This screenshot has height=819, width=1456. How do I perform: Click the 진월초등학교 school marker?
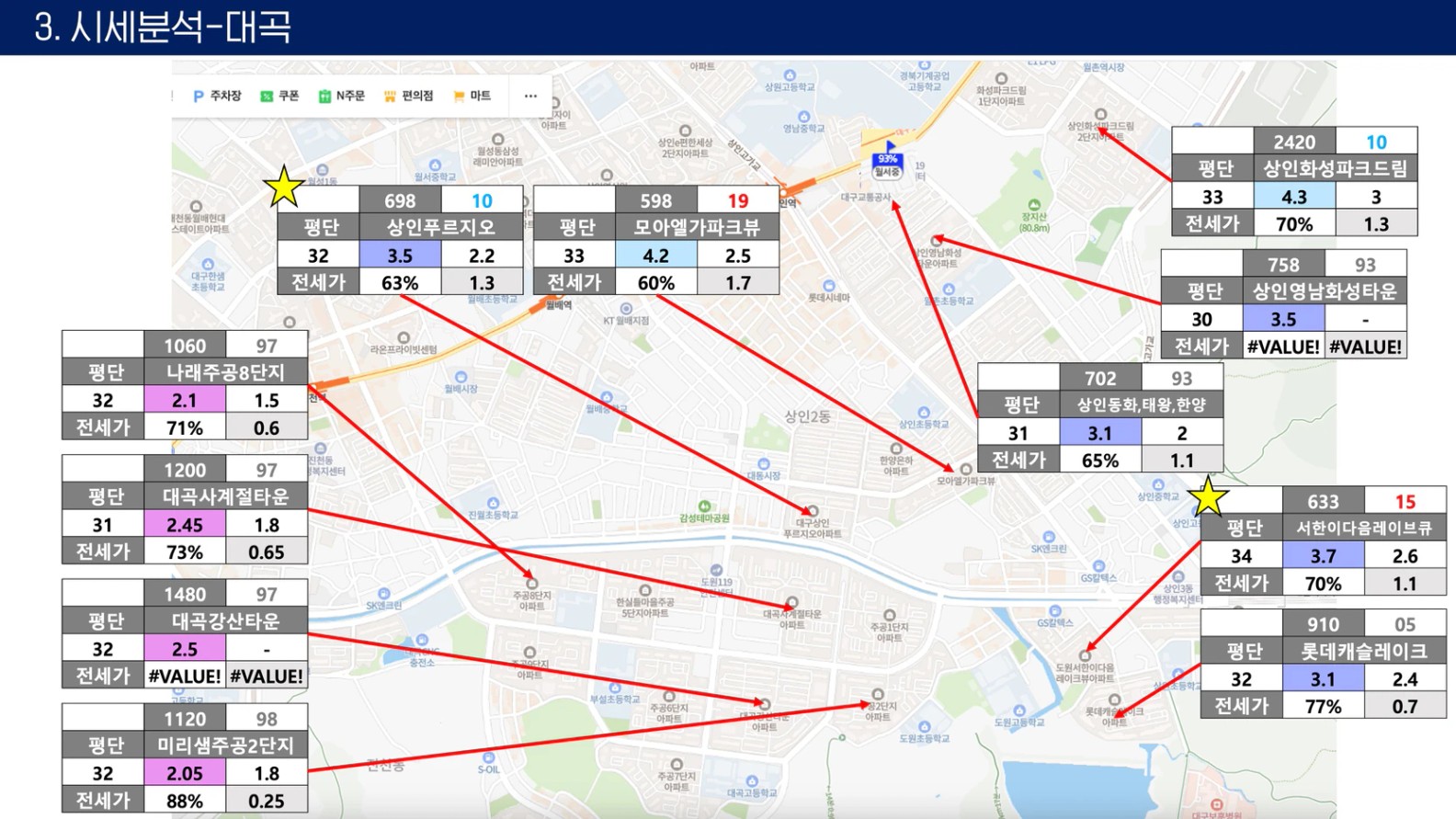[494, 509]
